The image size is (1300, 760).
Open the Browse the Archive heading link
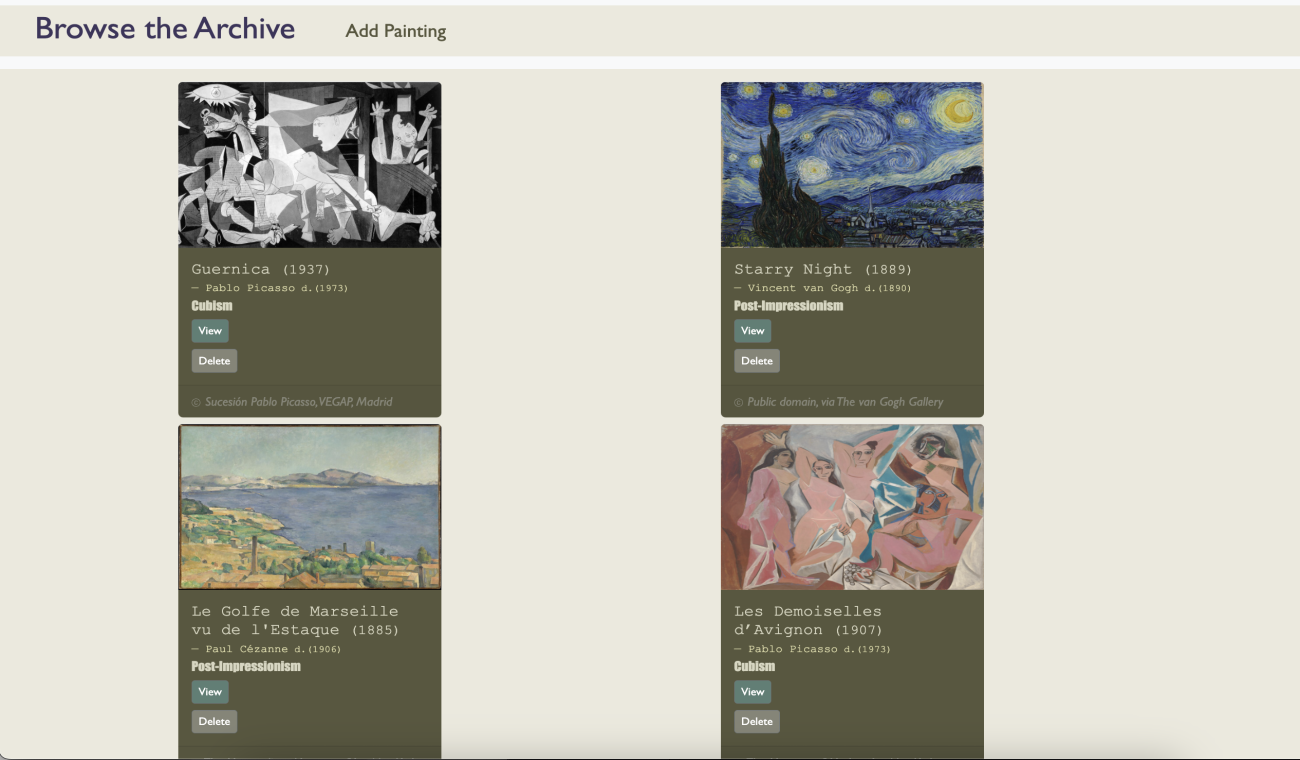point(165,29)
